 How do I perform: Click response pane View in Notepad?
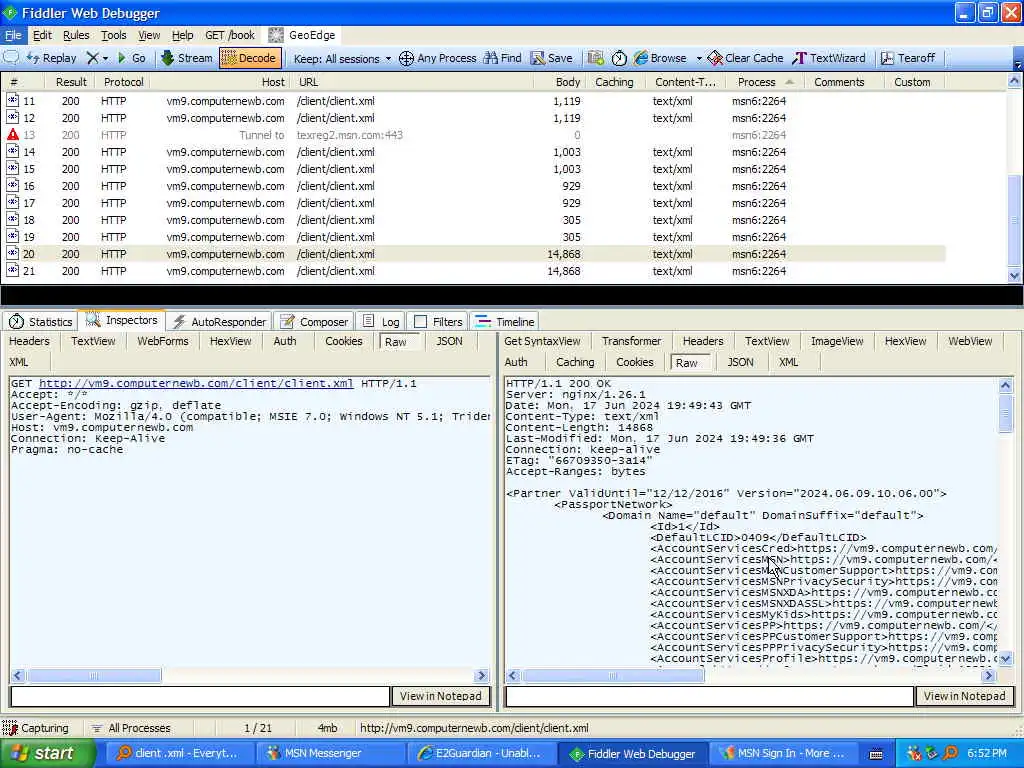click(965, 696)
